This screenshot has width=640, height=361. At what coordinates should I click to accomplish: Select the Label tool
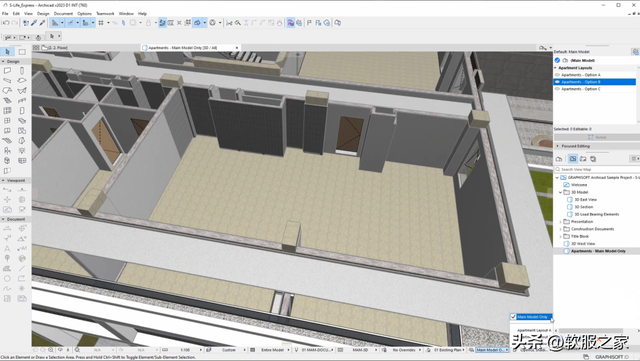click(x=22, y=248)
